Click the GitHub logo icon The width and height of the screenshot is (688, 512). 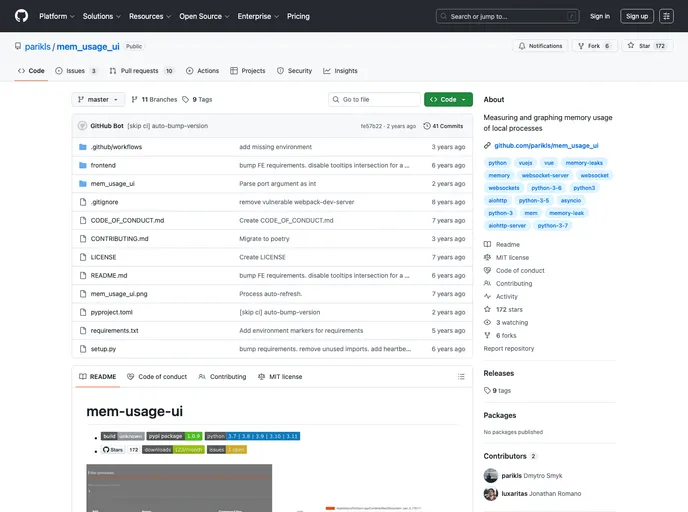(x=21, y=16)
